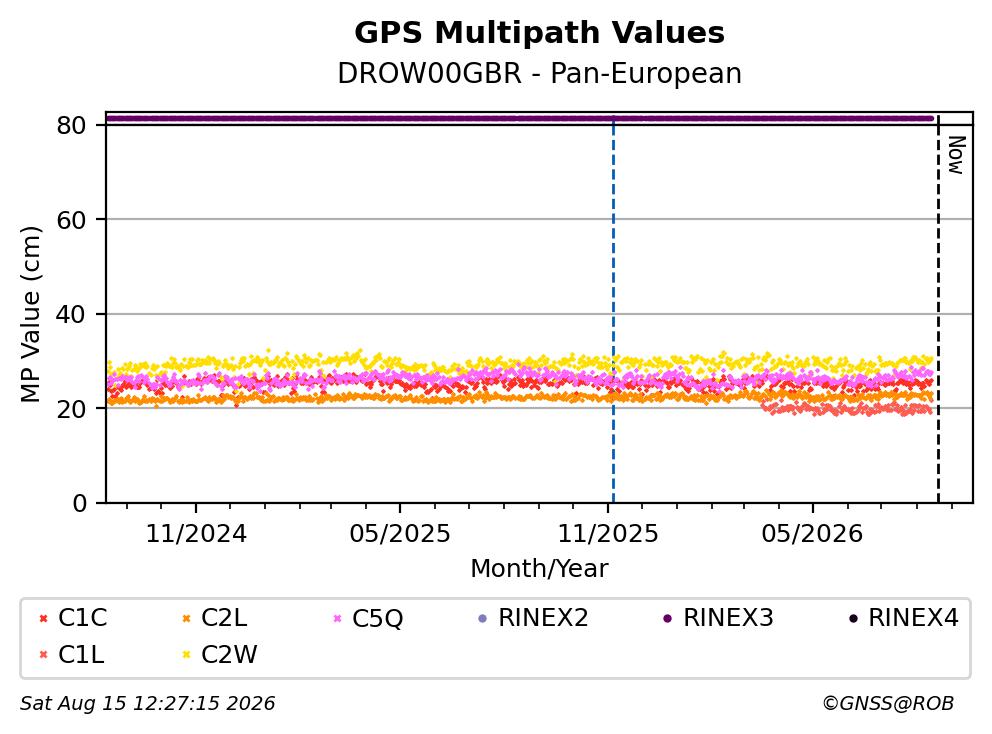The height and width of the screenshot is (734, 992).
Task: Click the 11/2024 x-axis tick label
Action: 196,534
